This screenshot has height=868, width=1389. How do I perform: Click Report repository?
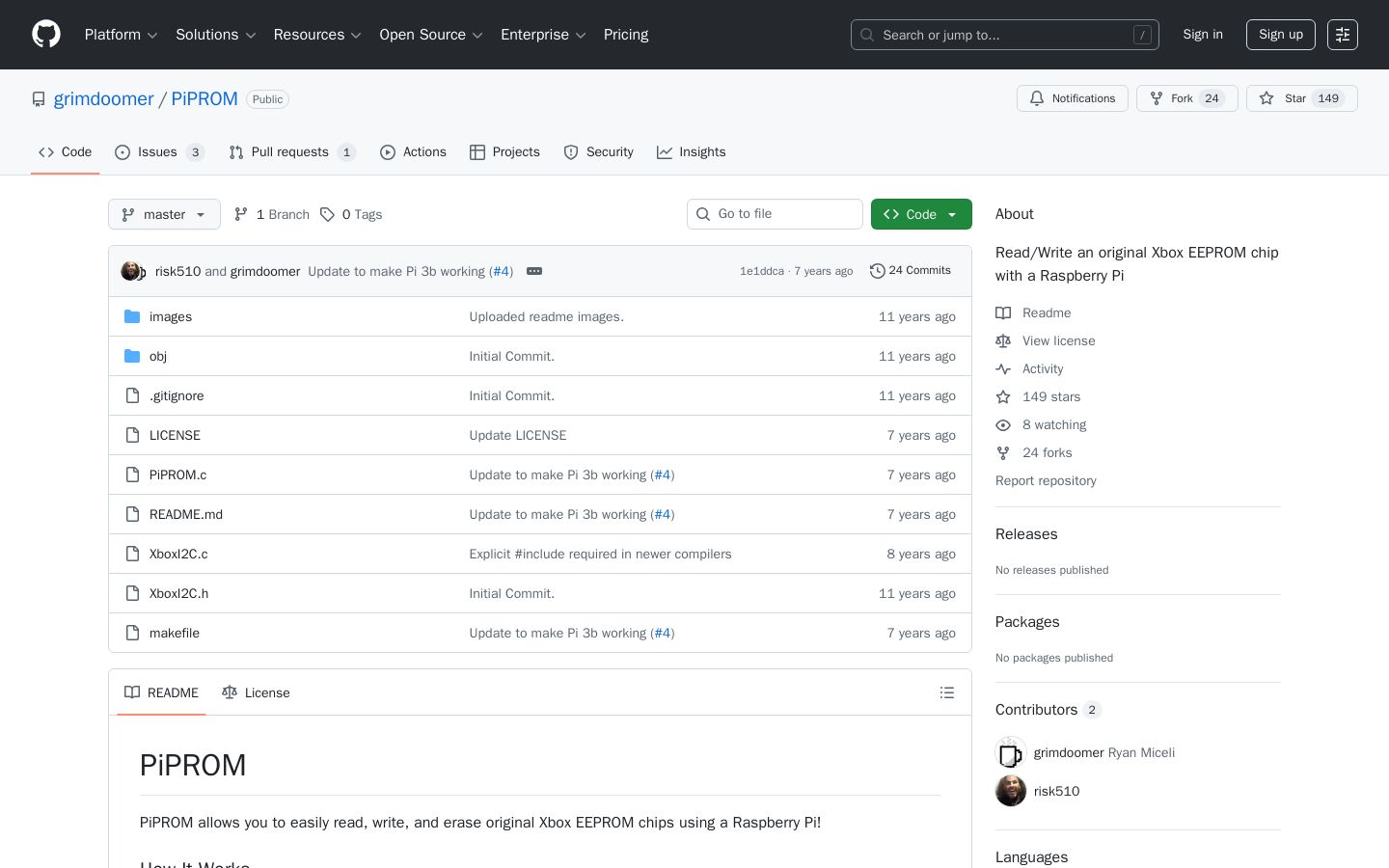pos(1046,480)
